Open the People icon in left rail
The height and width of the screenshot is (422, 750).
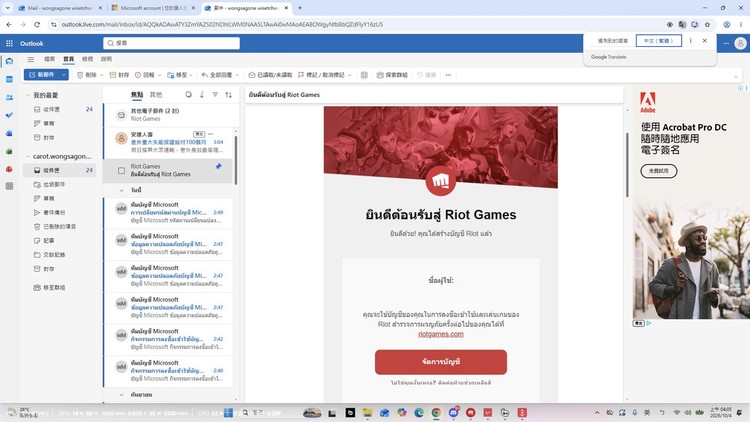coord(9,97)
